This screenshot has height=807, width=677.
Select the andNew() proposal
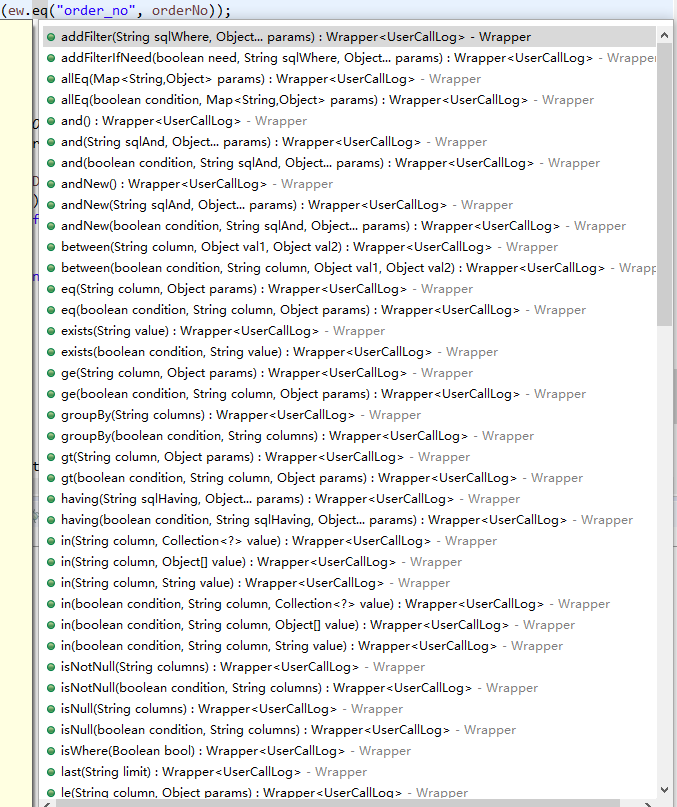coord(349,184)
